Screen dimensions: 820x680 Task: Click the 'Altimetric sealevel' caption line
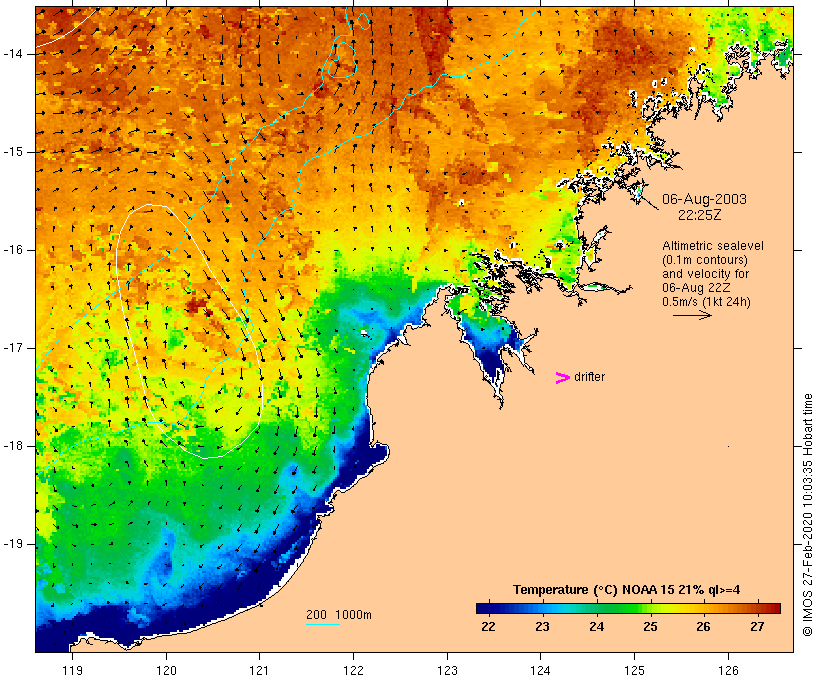pyautogui.click(x=713, y=246)
